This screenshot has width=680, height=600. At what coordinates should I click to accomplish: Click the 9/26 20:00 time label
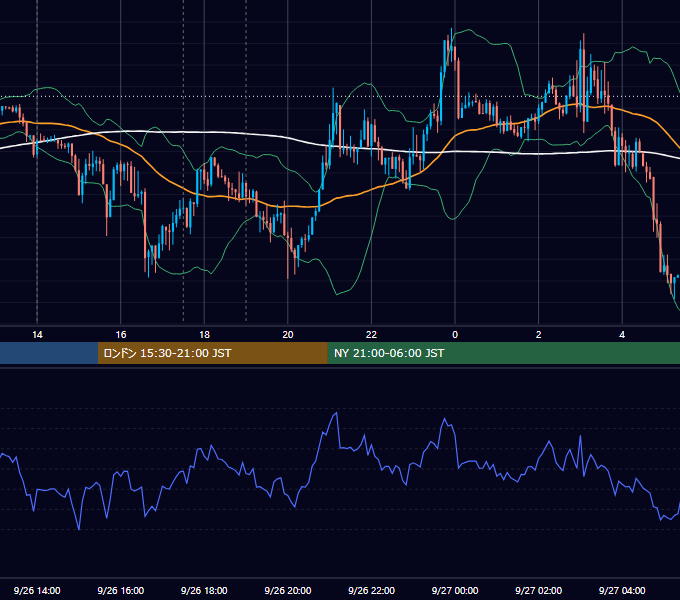pos(288,590)
